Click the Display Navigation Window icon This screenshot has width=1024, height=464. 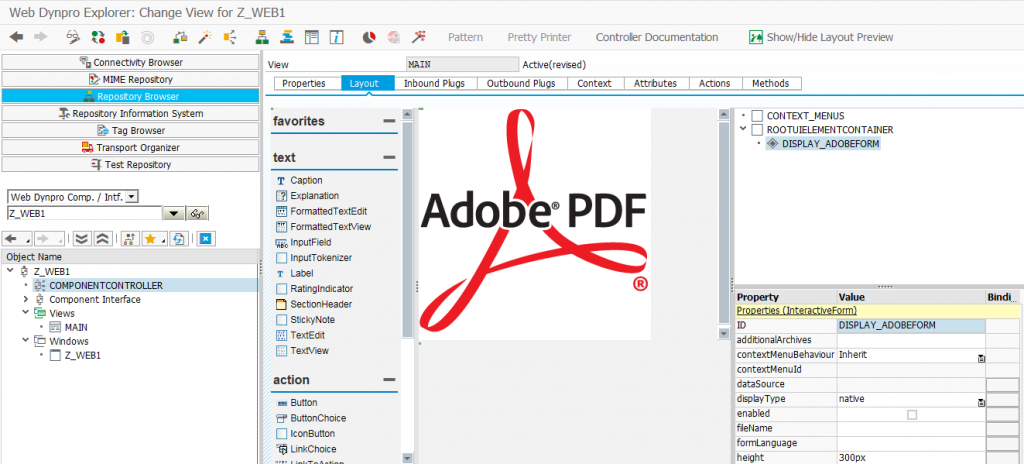coord(287,37)
